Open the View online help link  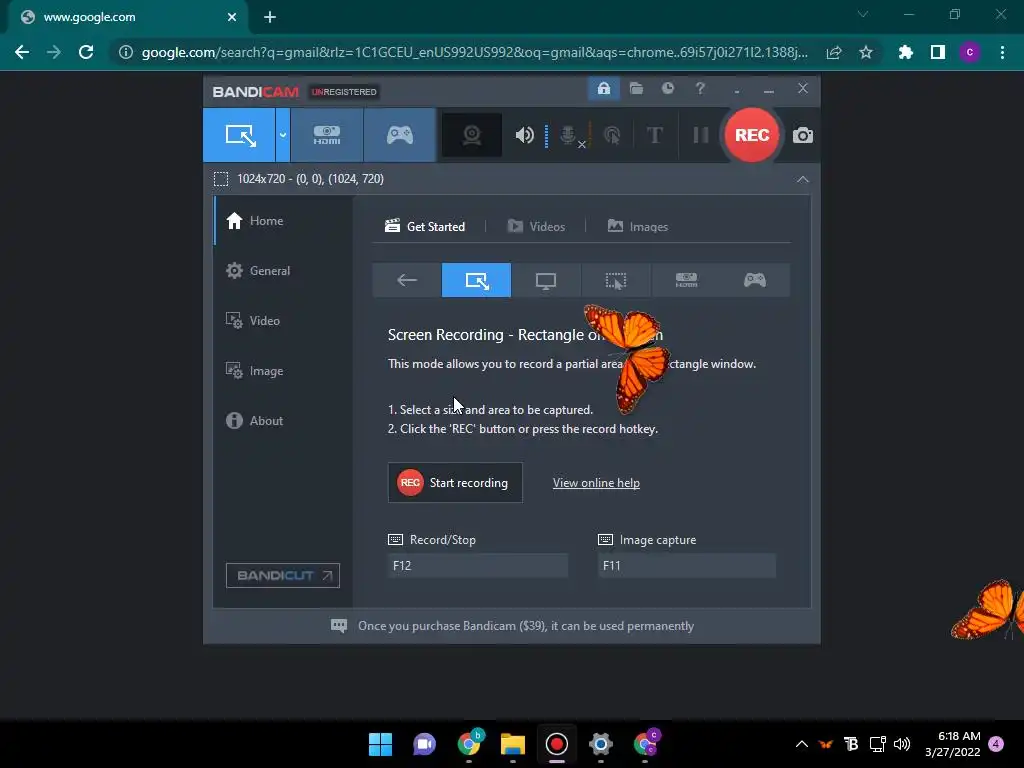click(596, 483)
